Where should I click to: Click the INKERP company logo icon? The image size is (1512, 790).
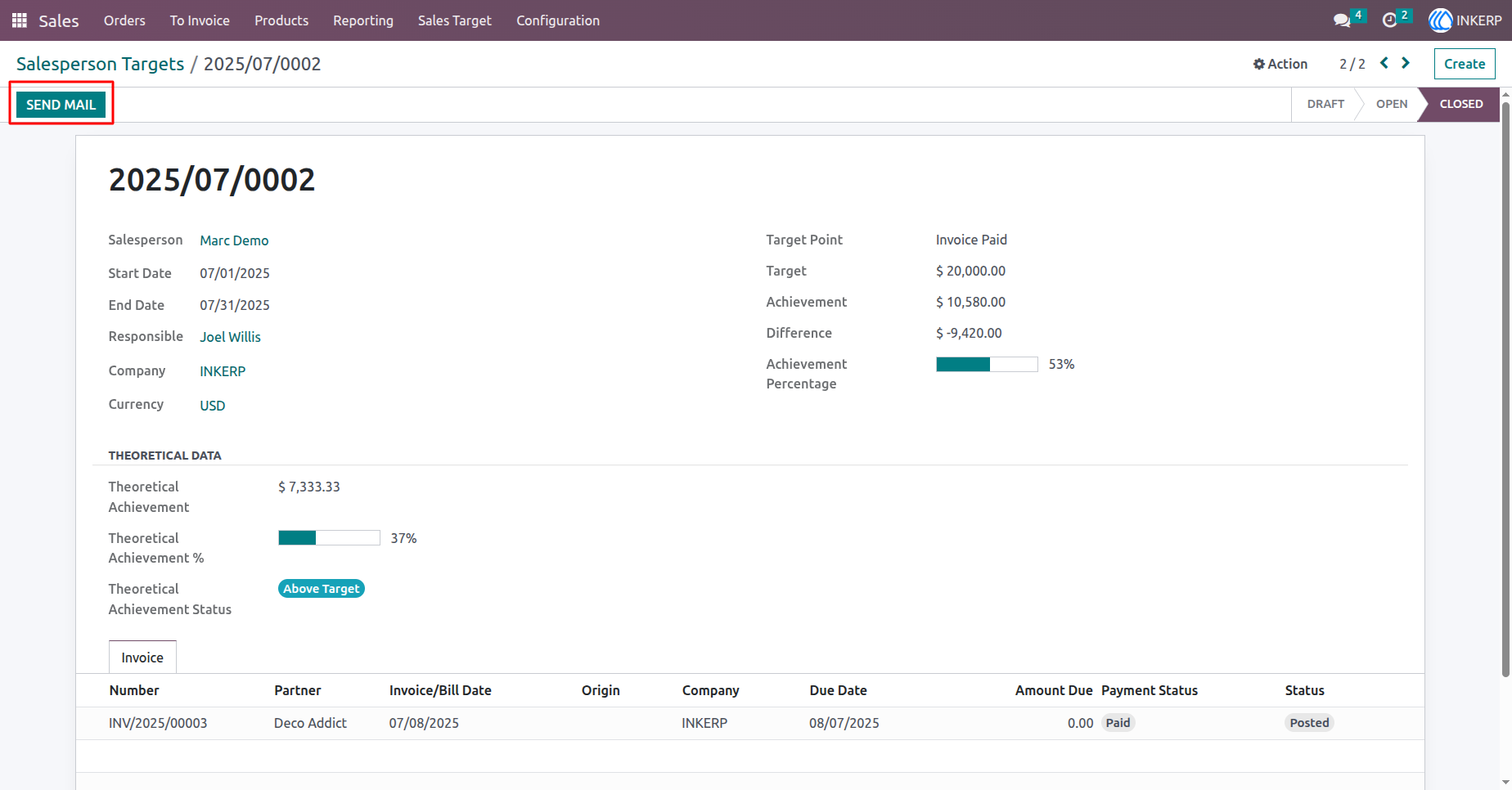click(x=1440, y=20)
